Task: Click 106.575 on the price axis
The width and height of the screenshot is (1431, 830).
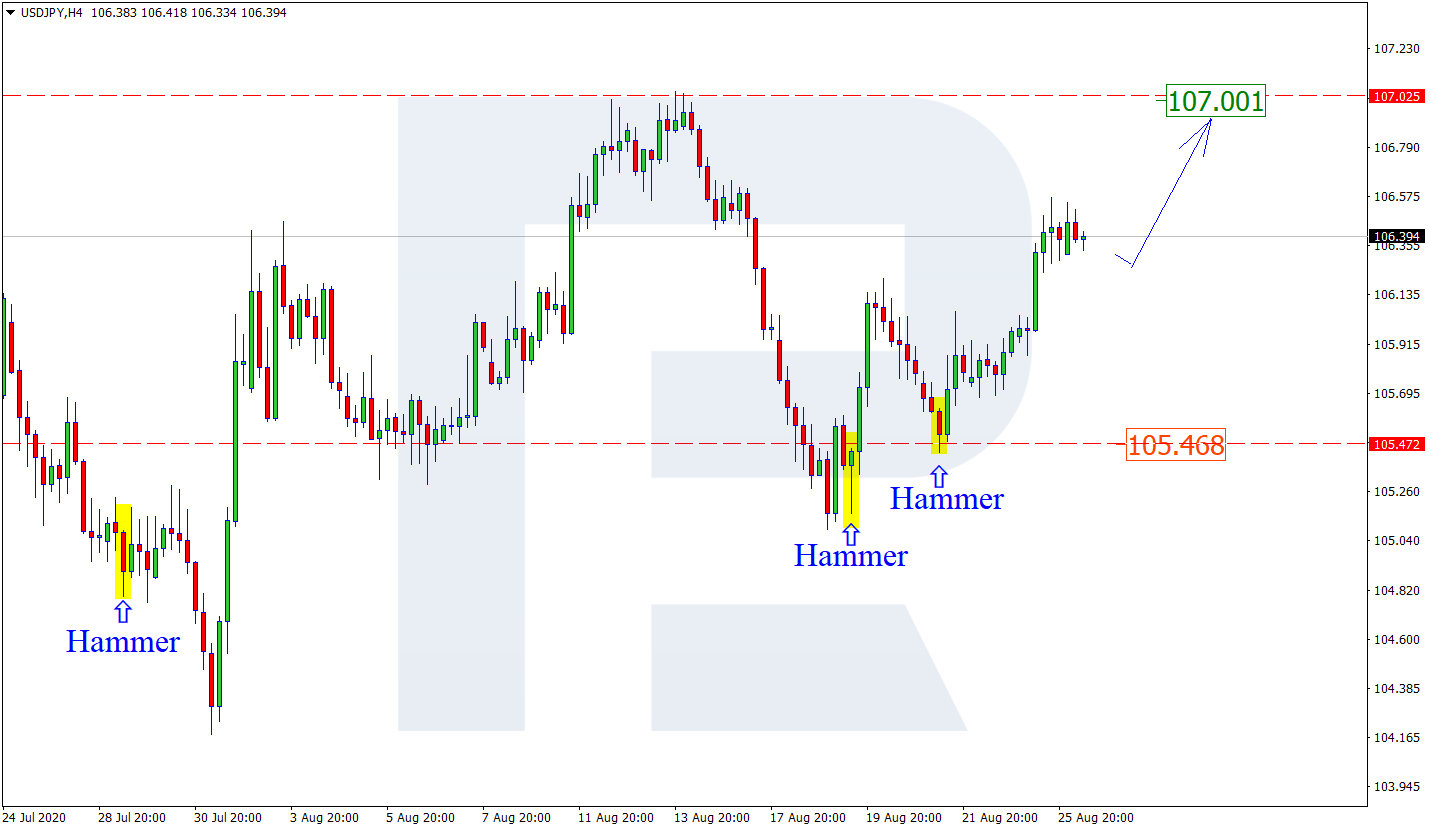Action: pyautogui.click(x=1397, y=197)
